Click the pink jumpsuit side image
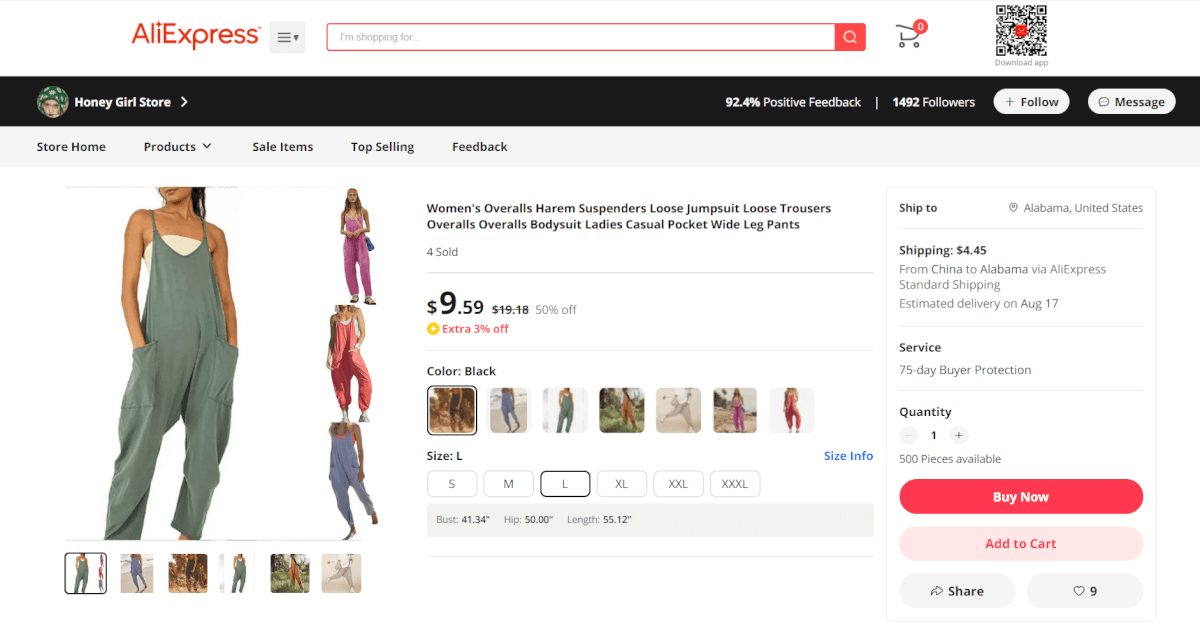 (356, 246)
